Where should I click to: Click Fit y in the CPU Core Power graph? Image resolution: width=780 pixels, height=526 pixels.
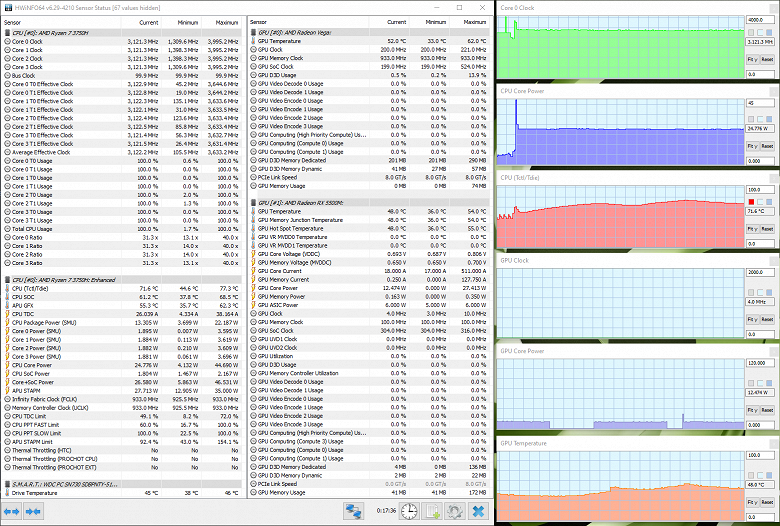tap(752, 146)
